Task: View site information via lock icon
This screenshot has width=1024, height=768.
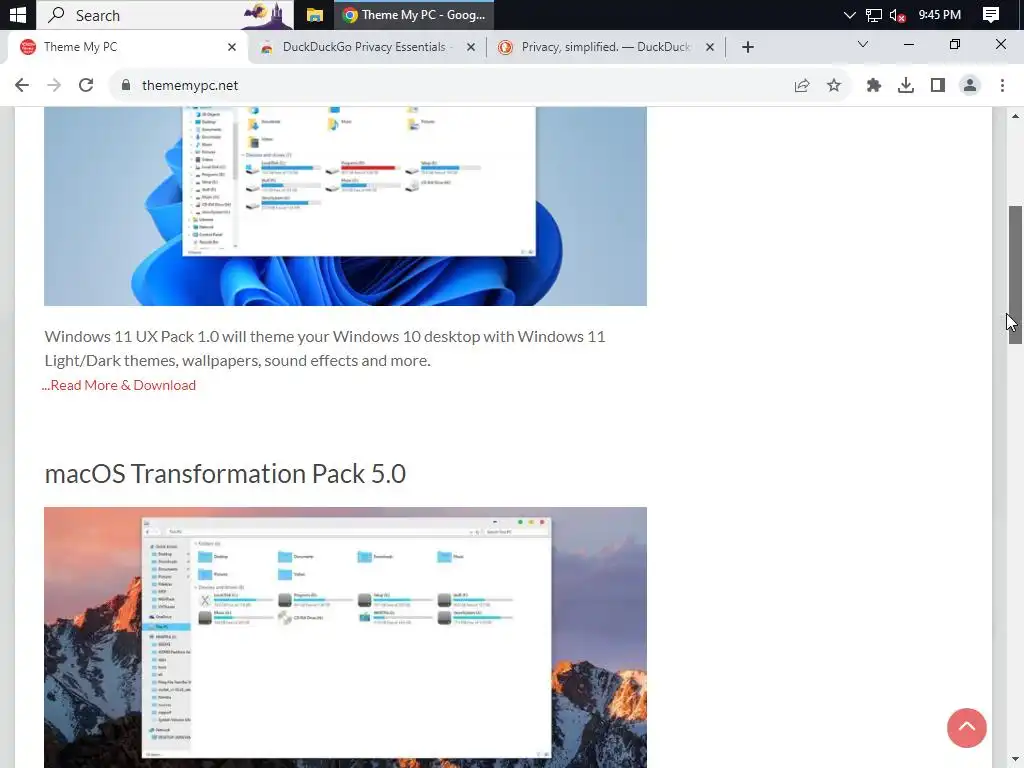Action: coord(126,85)
